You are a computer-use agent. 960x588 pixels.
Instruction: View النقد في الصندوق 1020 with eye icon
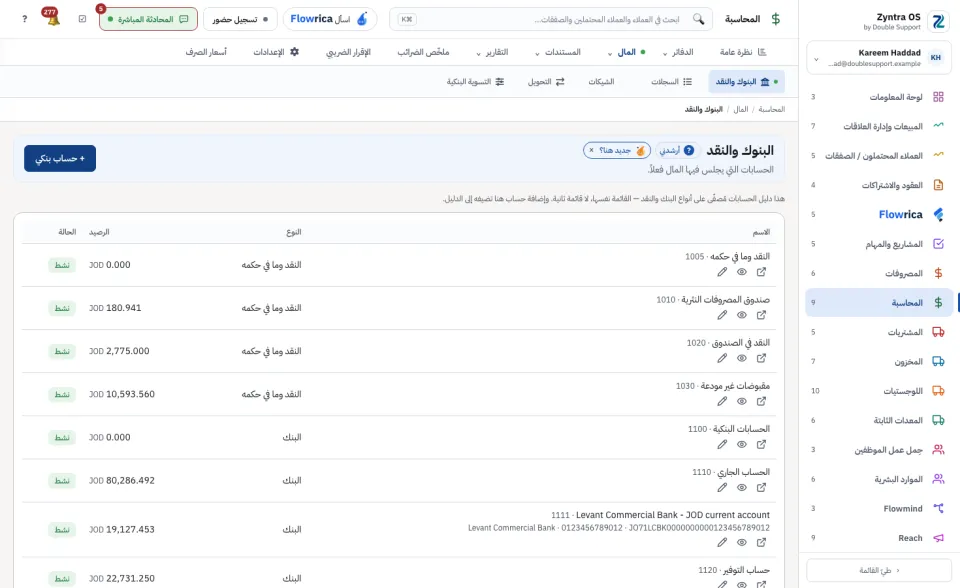741,358
